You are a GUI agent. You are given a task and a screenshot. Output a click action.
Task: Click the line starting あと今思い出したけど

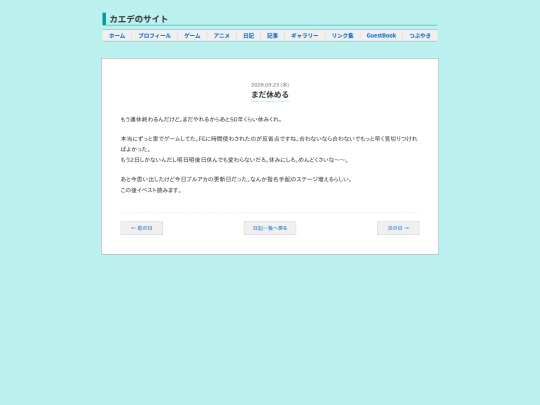point(236,179)
